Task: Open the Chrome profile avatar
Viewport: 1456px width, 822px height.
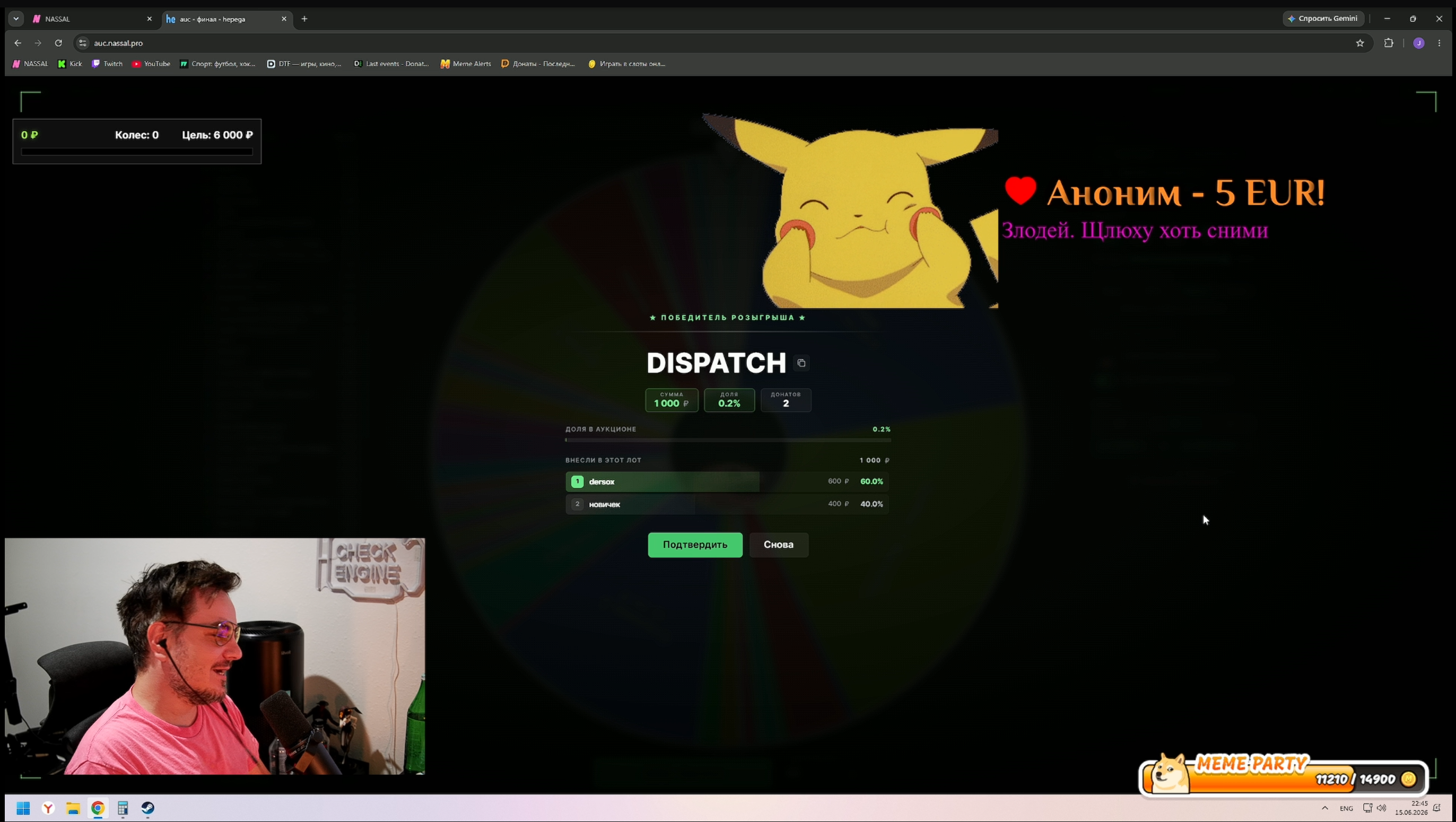Action: 1419,43
